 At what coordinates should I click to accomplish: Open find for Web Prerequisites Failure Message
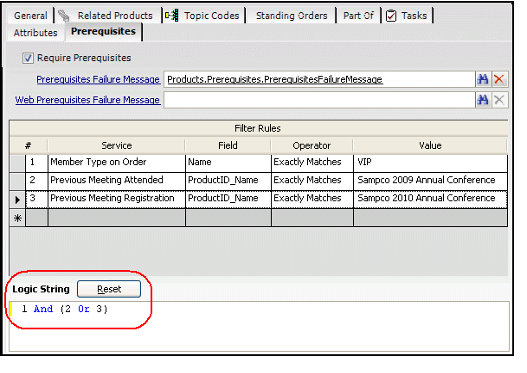pyautogui.click(x=483, y=100)
